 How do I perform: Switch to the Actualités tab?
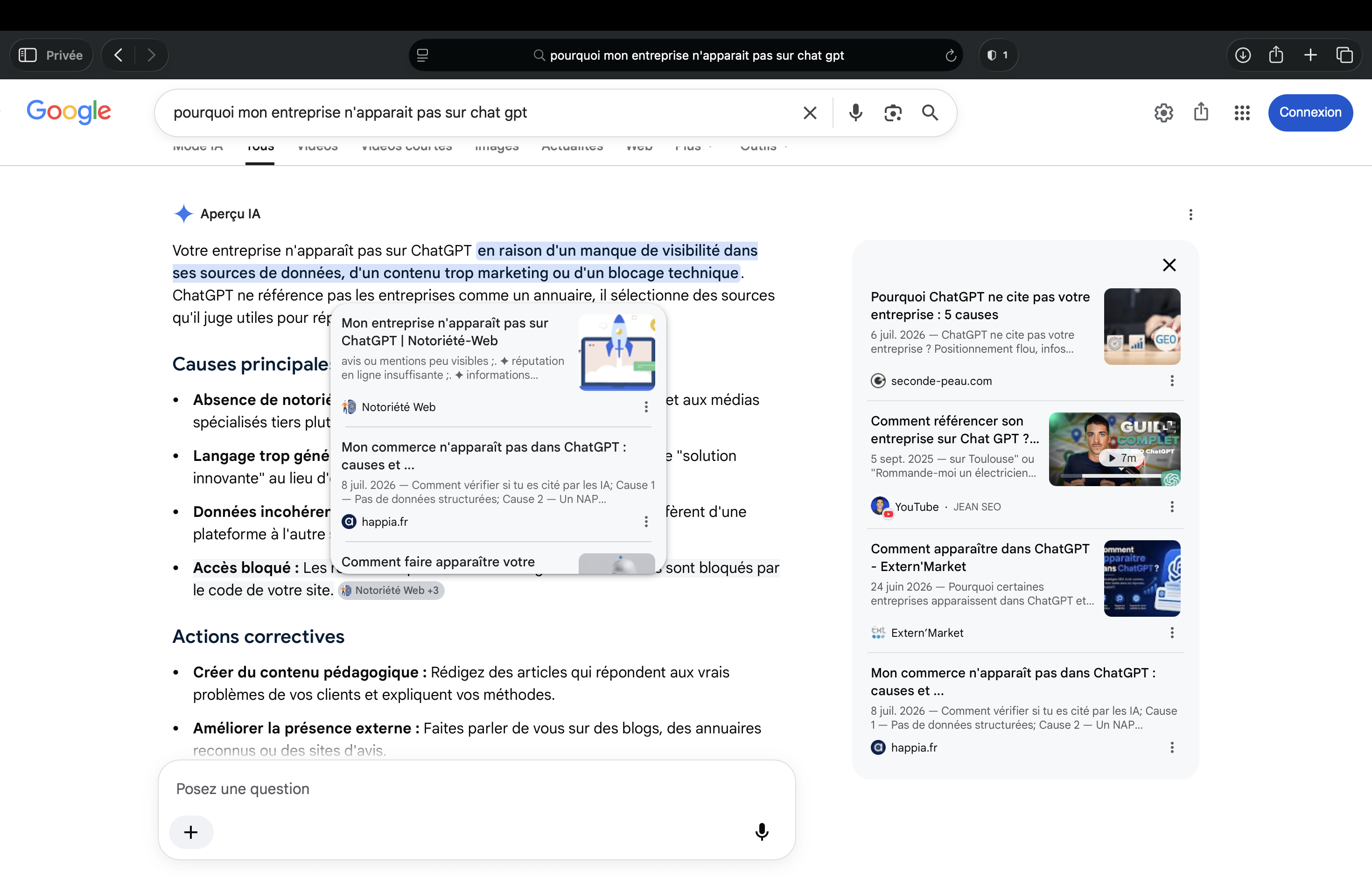click(x=572, y=147)
